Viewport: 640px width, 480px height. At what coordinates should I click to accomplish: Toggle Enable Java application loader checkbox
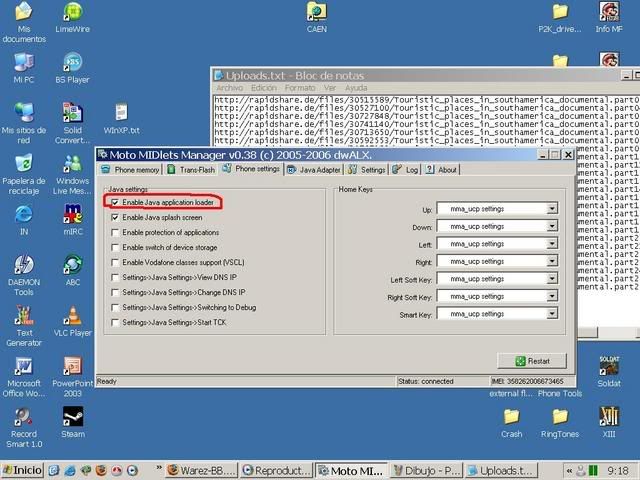pyautogui.click(x=115, y=202)
